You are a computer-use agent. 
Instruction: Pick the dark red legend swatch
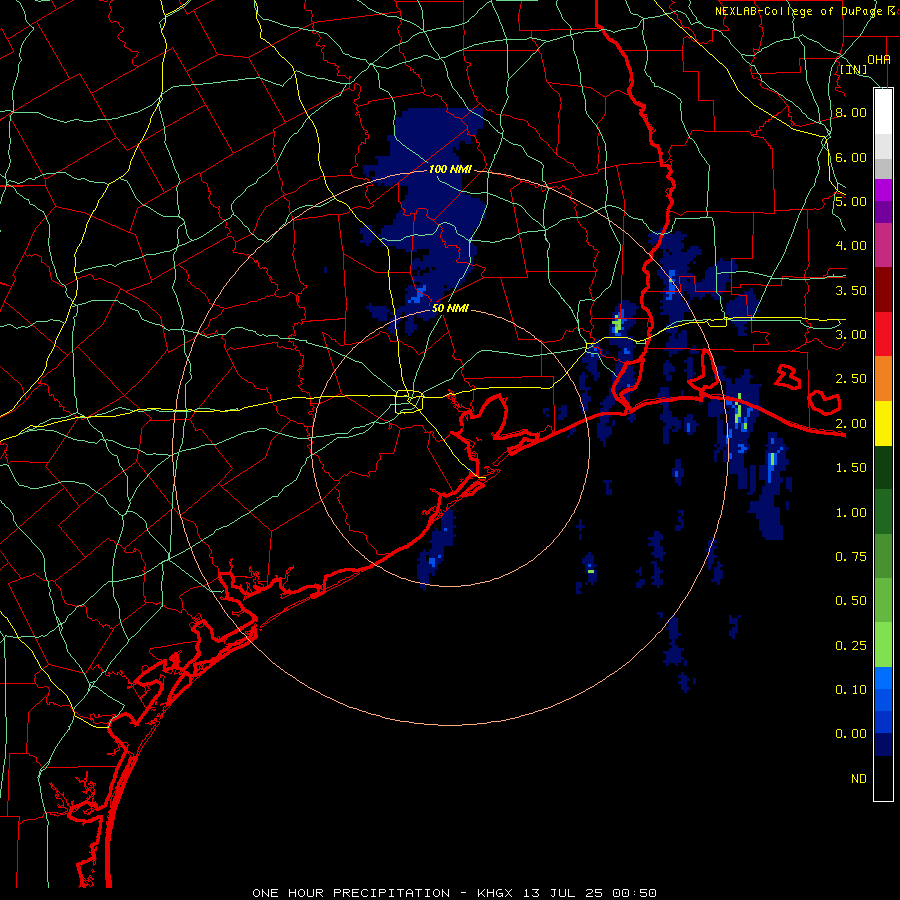coord(883,290)
